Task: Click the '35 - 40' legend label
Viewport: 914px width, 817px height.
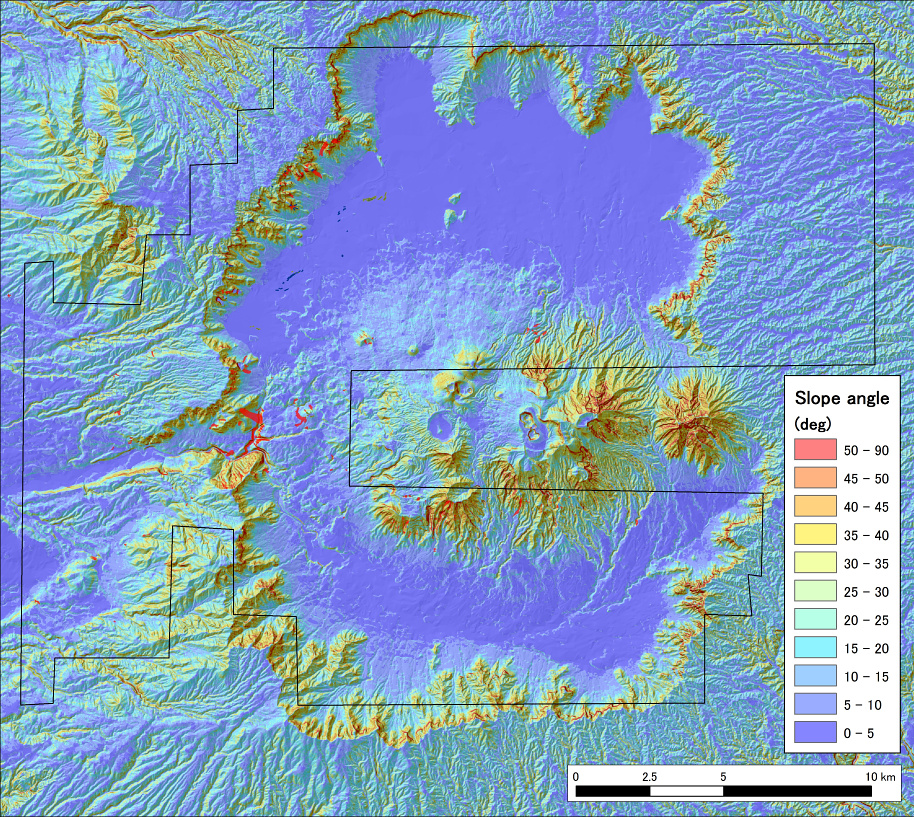Action: [x=866, y=536]
